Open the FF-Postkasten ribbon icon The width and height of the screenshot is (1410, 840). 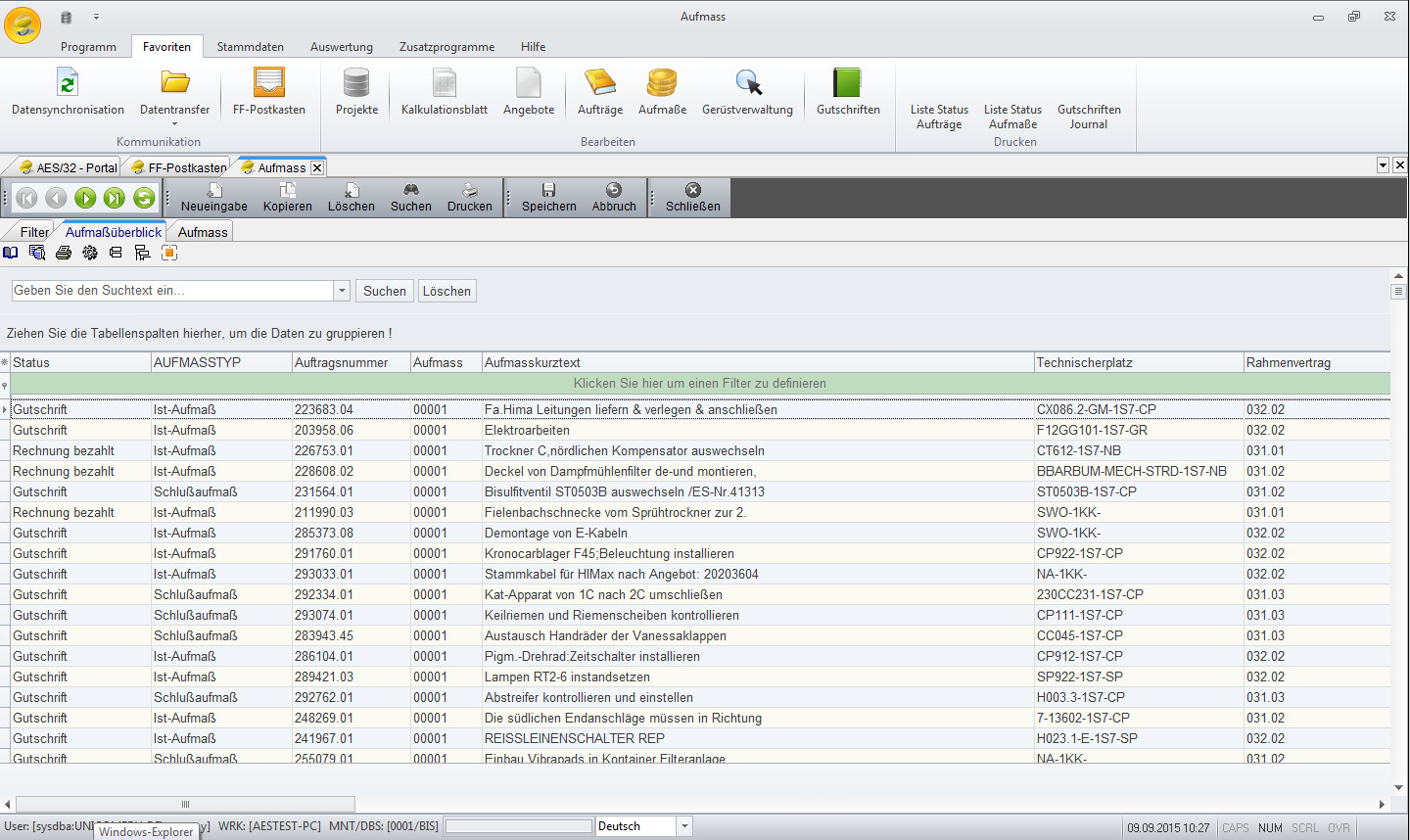coord(268,91)
